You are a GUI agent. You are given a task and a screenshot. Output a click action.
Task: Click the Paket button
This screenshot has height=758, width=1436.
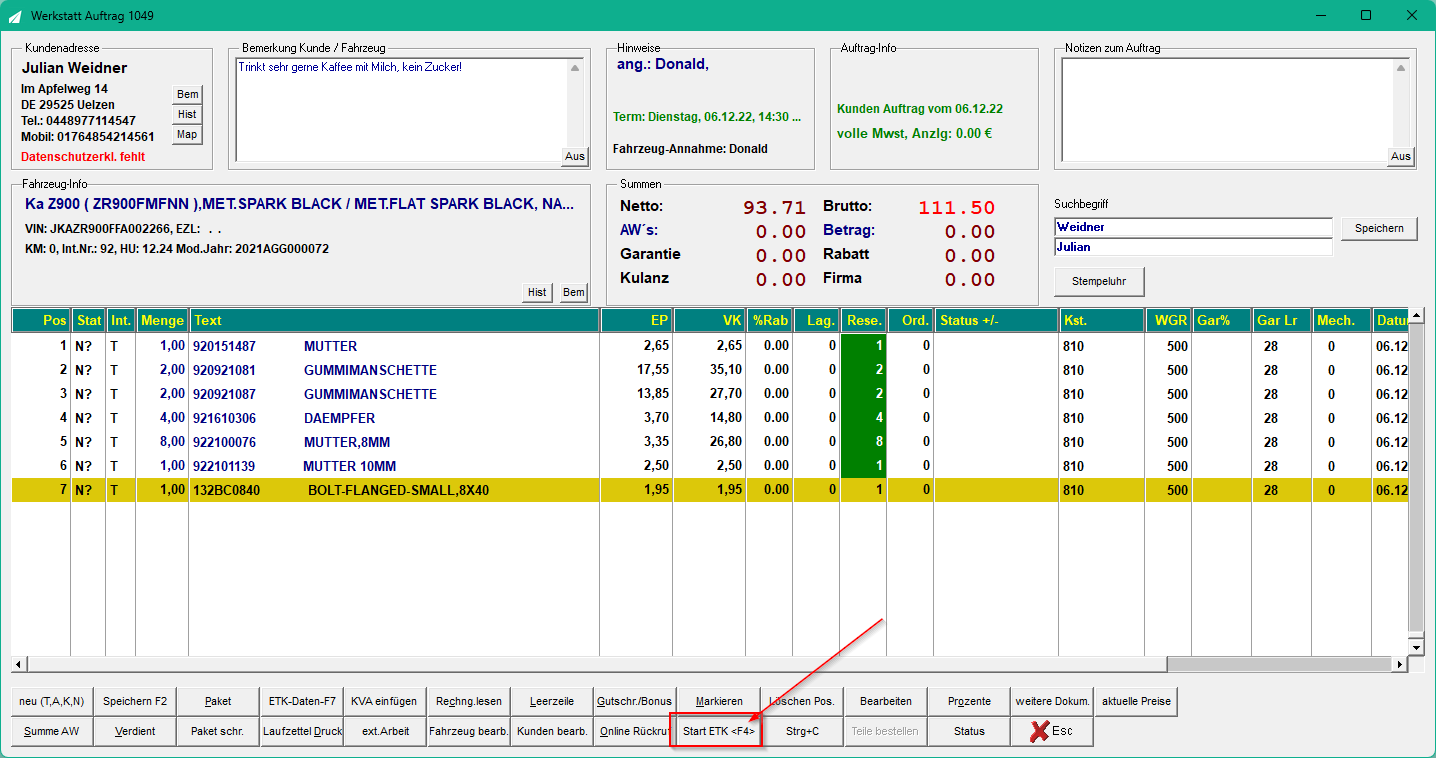coord(218,701)
